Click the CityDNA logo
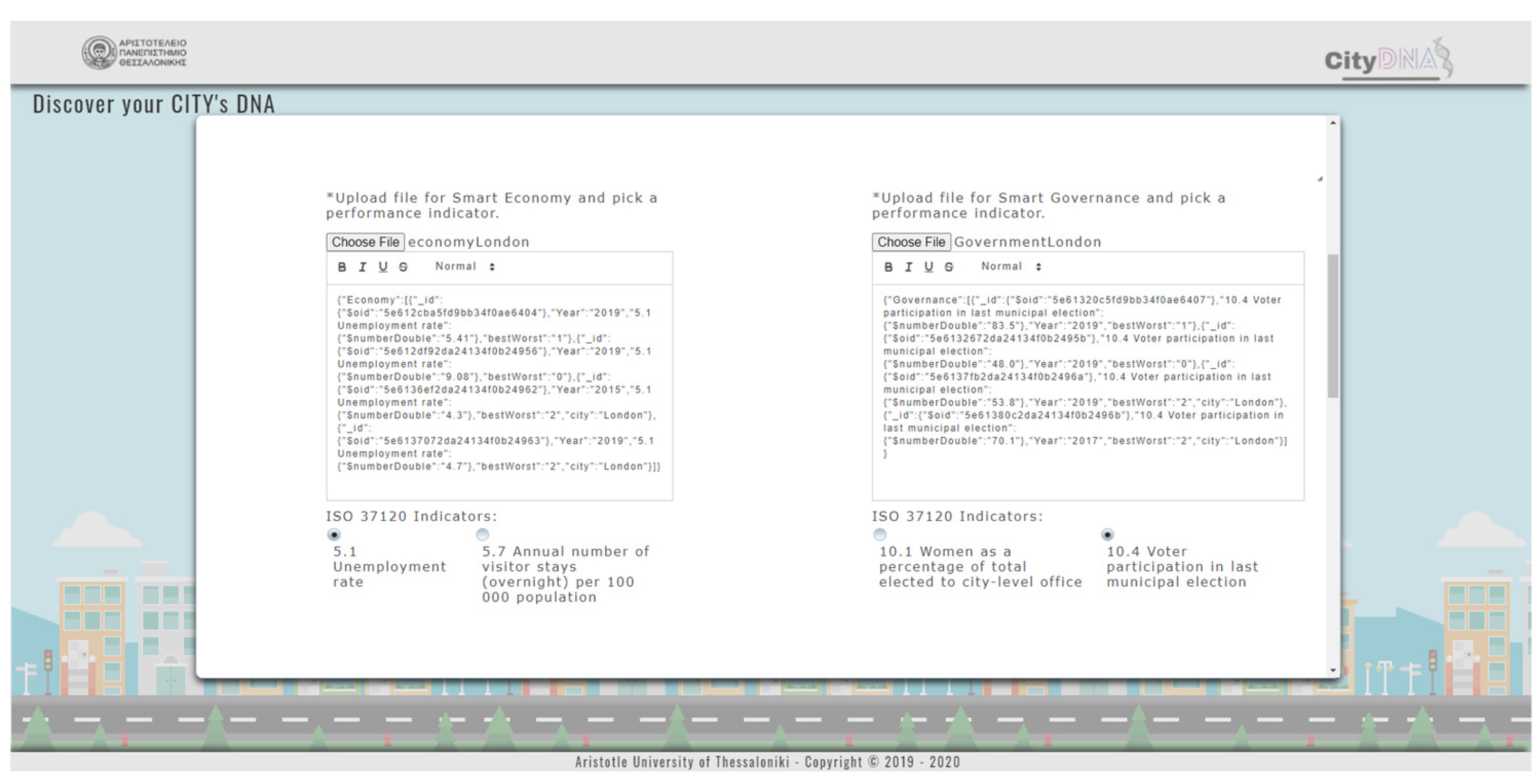Screen dimensions: 1539x784 click(1388, 60)
